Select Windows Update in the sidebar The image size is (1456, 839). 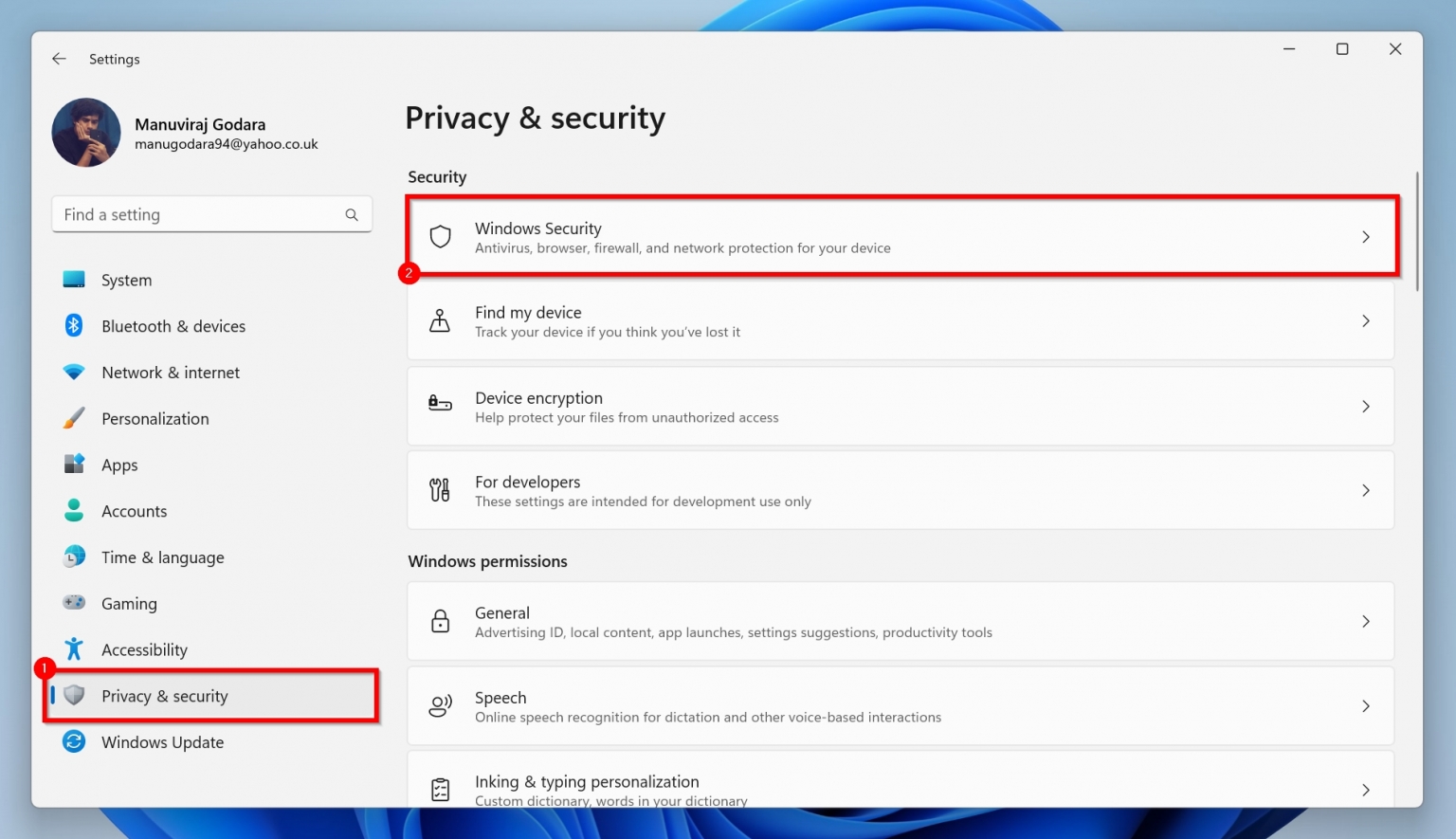pyautogui.click(x=162, y=742)
